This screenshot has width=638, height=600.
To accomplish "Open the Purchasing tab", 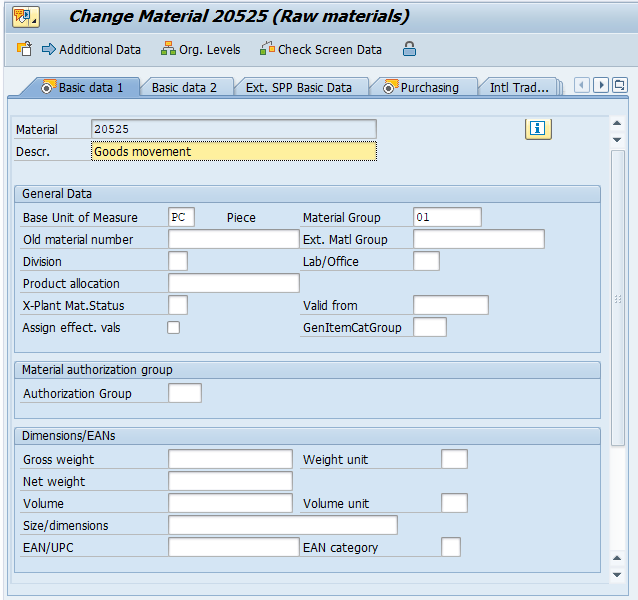I will pos(421,87).
